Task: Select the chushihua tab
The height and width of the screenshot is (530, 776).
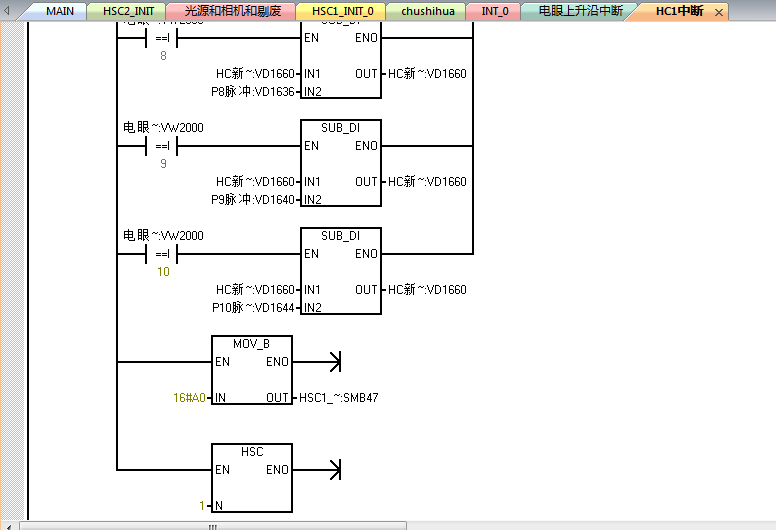Action: (428, 11)
